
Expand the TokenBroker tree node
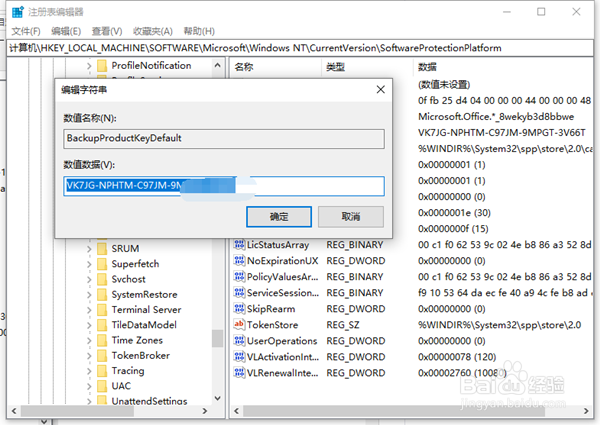[89, 356]
